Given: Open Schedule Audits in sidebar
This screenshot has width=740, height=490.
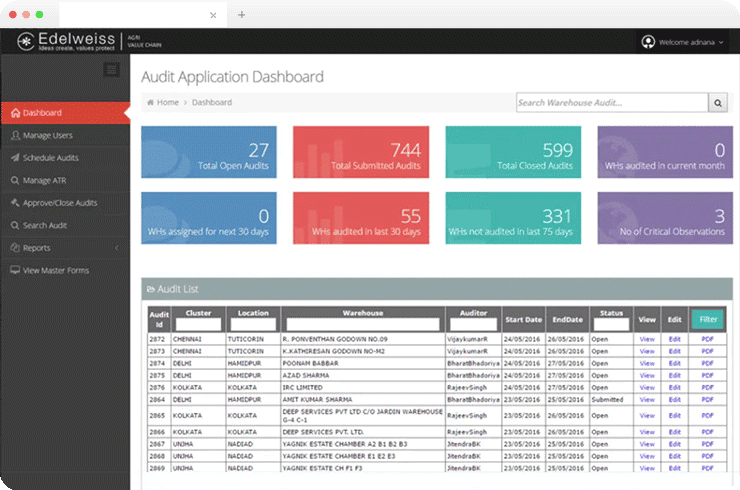Looking at the screenshot, I should pos(50,158).
